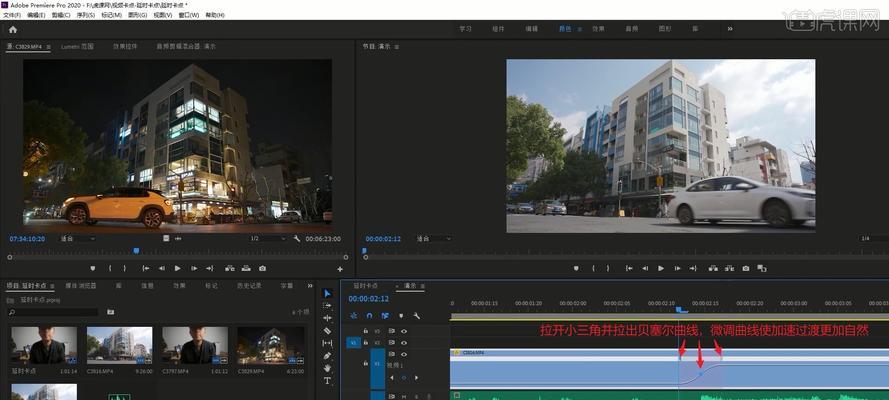
Task: Select the Ripple Edit tool
Action: pyautogui.click(x=327, y=318)
